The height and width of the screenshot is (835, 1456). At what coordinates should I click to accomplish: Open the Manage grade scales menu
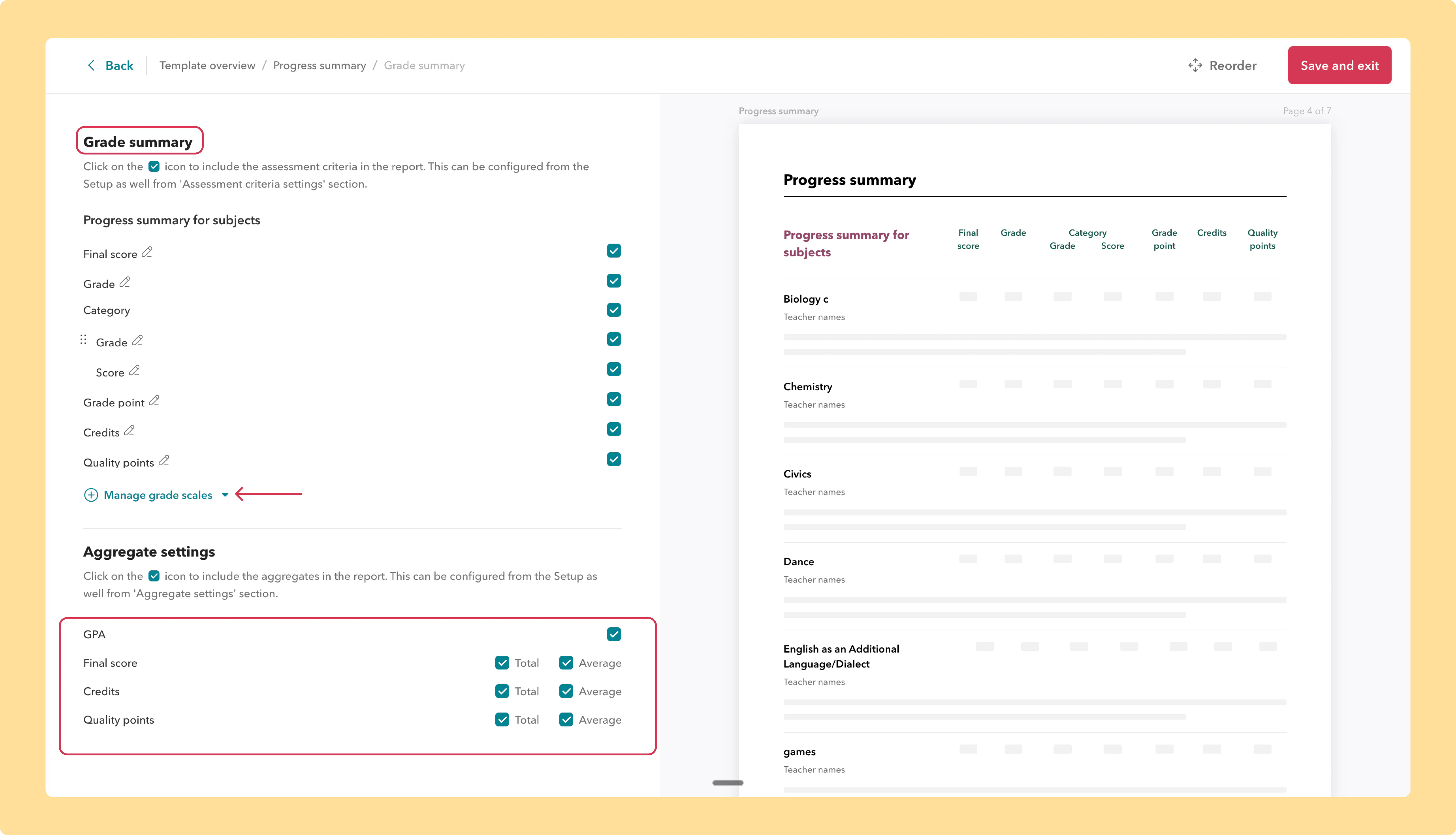pos(158,495)
